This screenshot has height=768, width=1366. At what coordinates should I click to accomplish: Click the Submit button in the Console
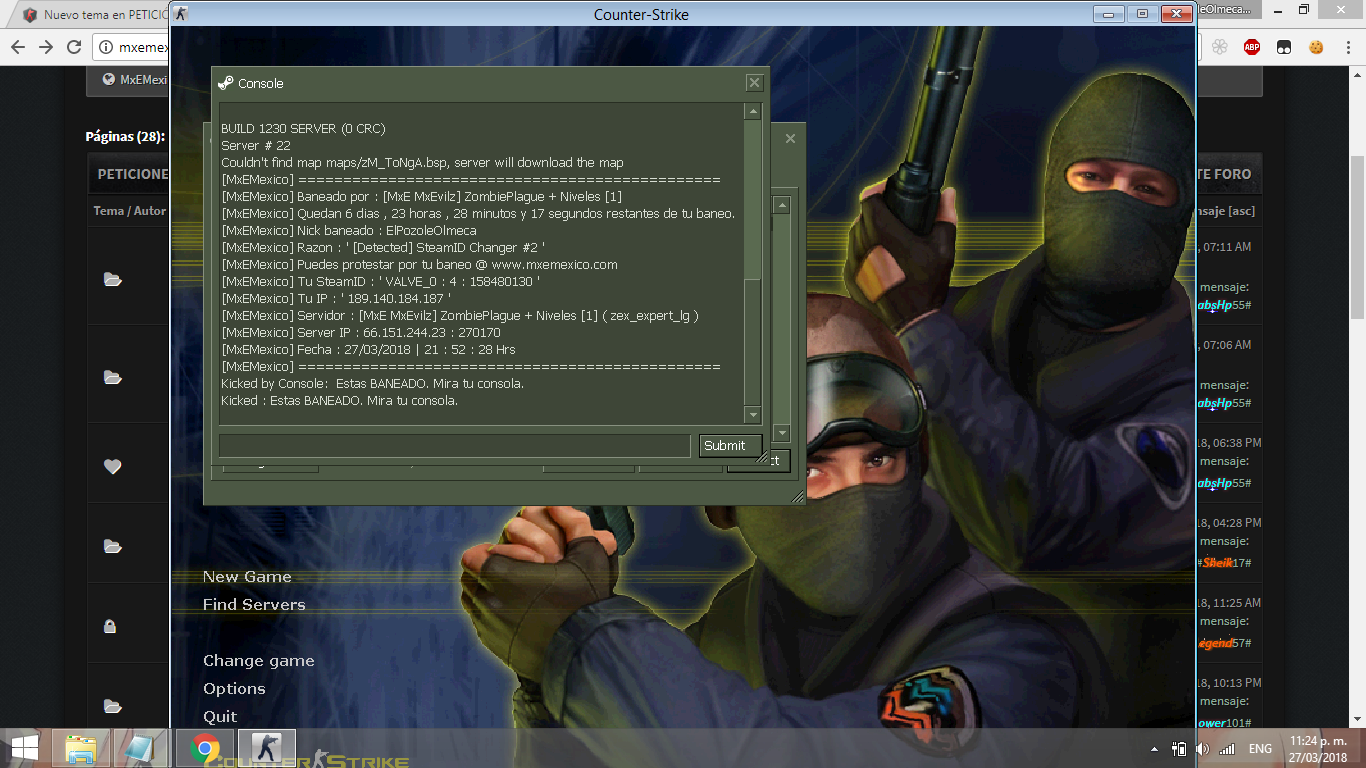point(730,446)
